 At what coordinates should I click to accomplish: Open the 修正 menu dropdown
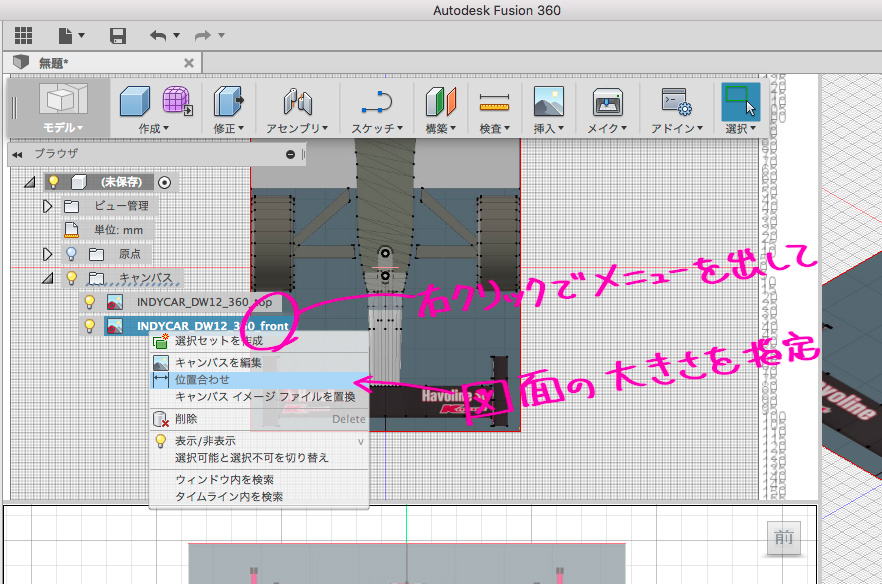pos(228,129)
